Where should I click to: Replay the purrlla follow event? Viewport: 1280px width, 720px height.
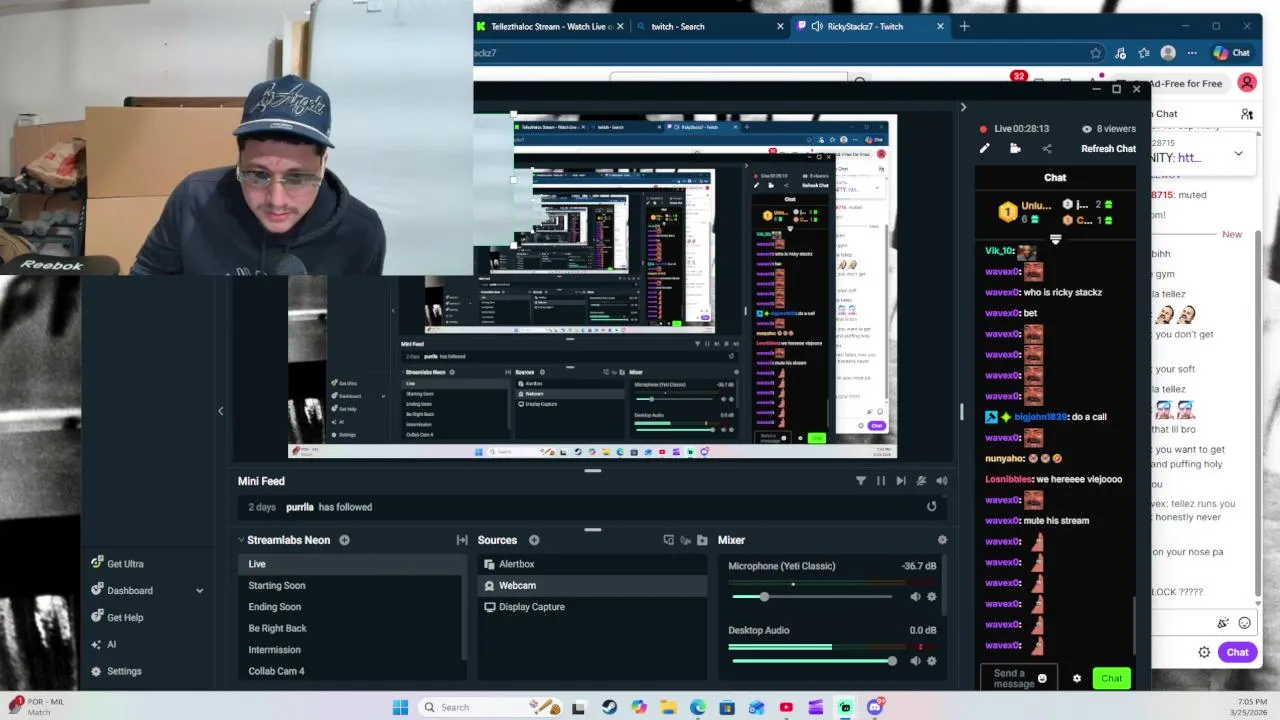931,507
